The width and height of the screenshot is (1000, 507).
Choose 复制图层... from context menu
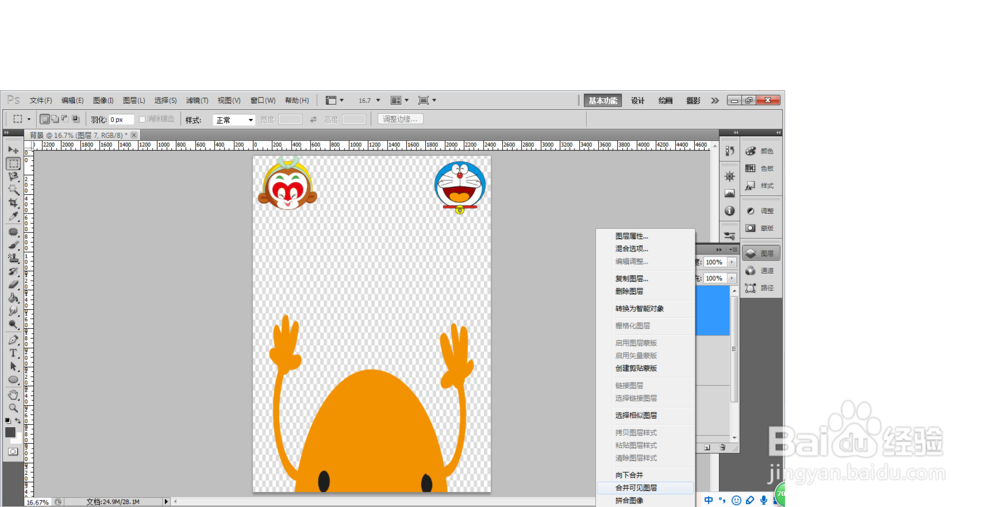coord(645,279)
